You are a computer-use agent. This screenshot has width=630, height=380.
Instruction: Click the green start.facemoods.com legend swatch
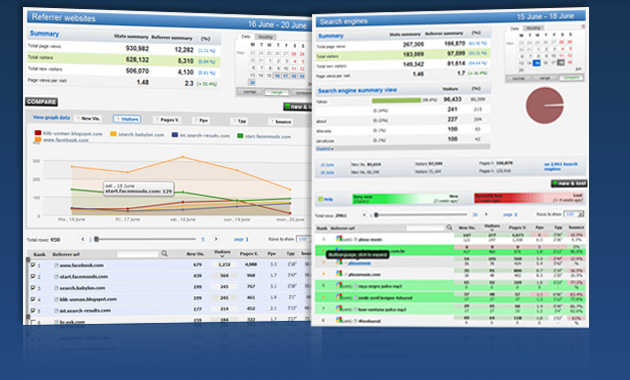(240, 136)
